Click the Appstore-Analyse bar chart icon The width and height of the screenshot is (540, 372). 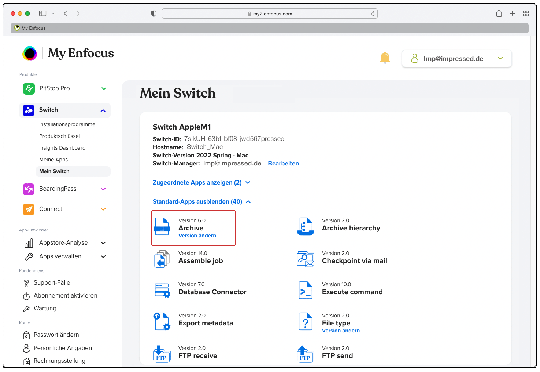click(x=29, y=243)
